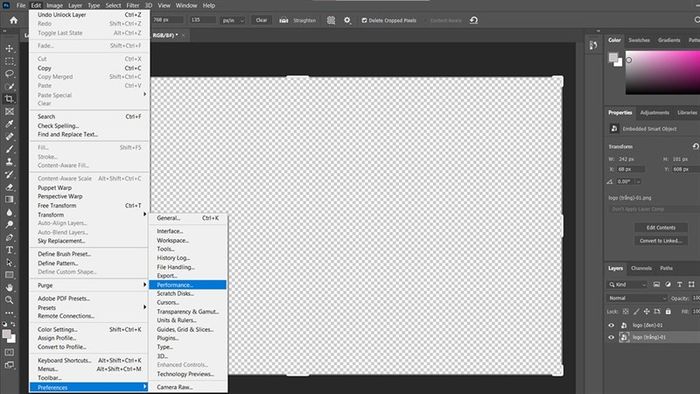700x394 pixels.
Task: Pick a color in the Color panel field
Action: tap(662, 72)
